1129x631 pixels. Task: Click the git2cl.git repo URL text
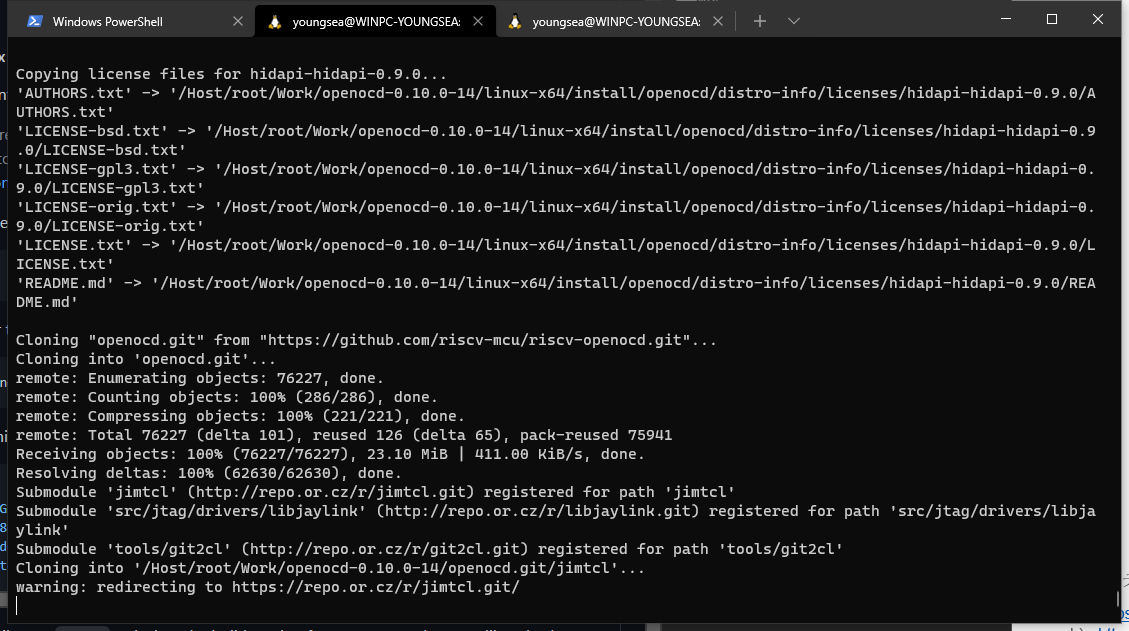click(x=384, y=549)
